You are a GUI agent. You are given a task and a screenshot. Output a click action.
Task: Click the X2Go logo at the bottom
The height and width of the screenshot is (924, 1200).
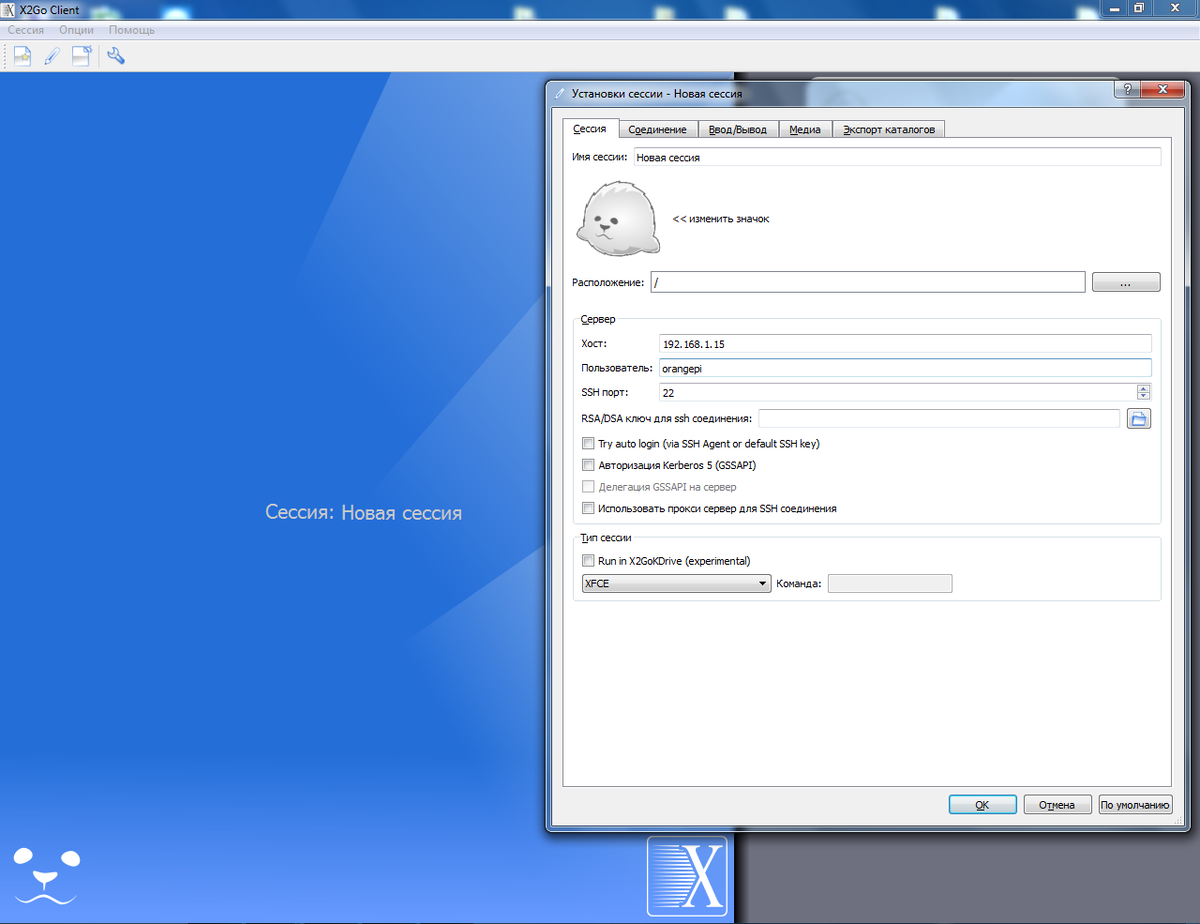click(687, 878)
